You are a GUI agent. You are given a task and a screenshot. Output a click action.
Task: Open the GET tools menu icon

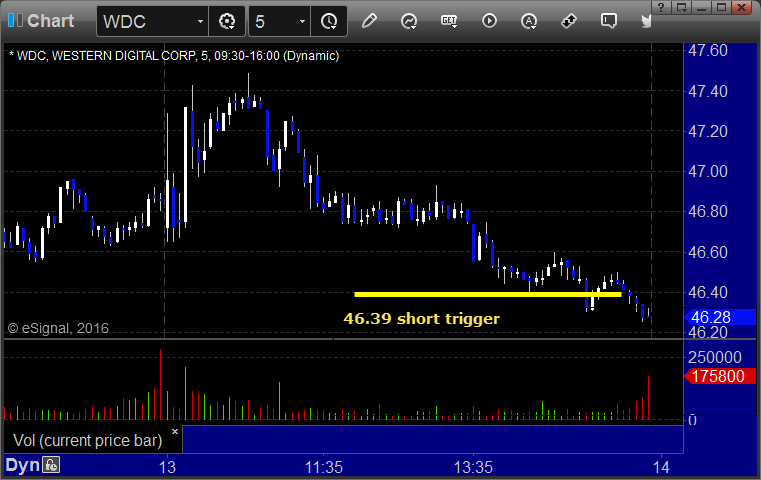449,21
